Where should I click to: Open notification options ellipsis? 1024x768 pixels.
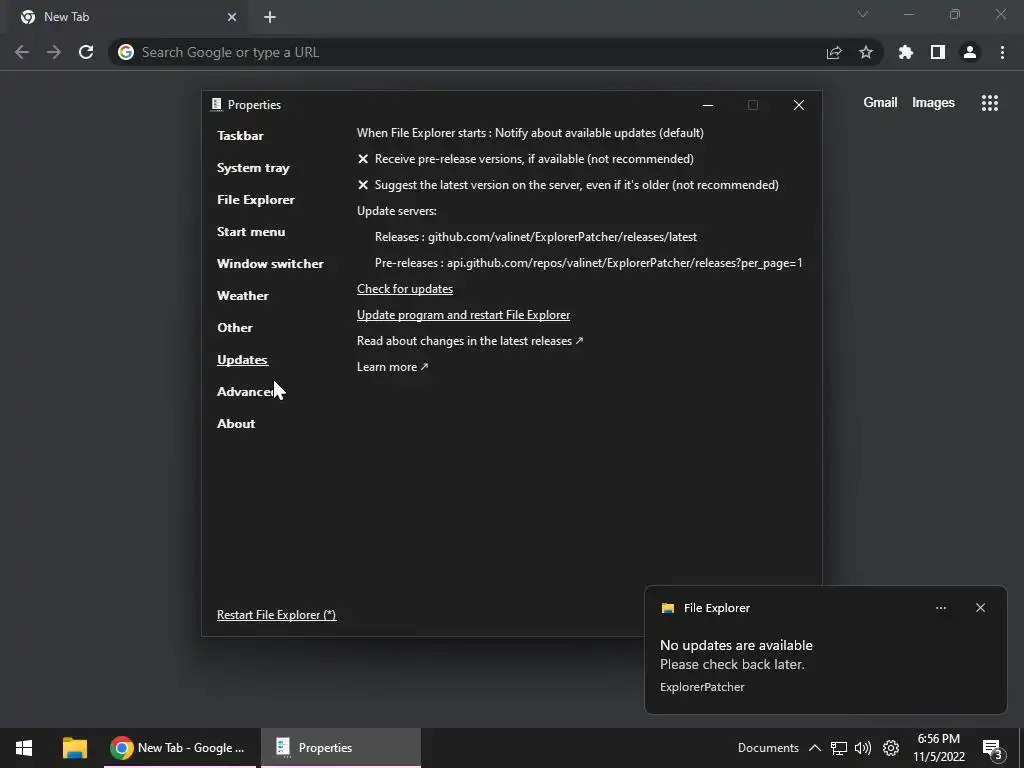(x=941, y=608)
